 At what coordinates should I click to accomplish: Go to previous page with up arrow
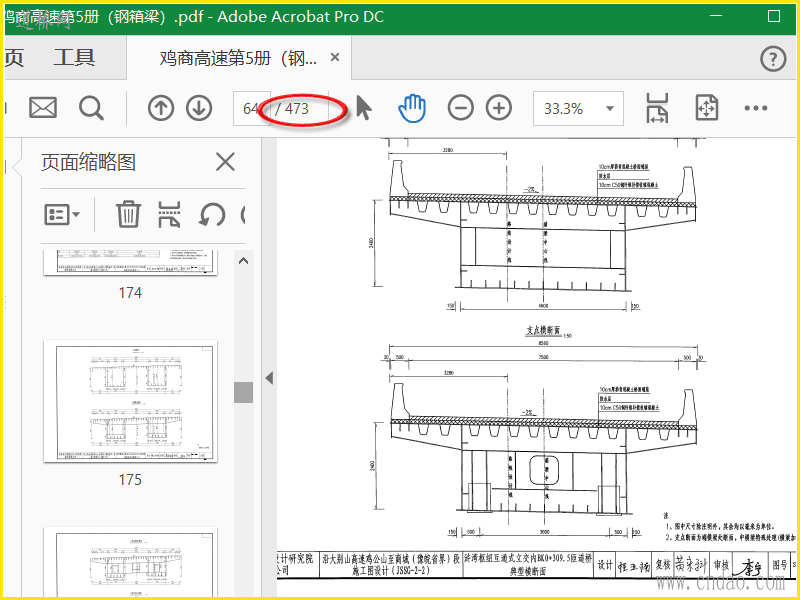pyautogui.click(x=161, y=108)
